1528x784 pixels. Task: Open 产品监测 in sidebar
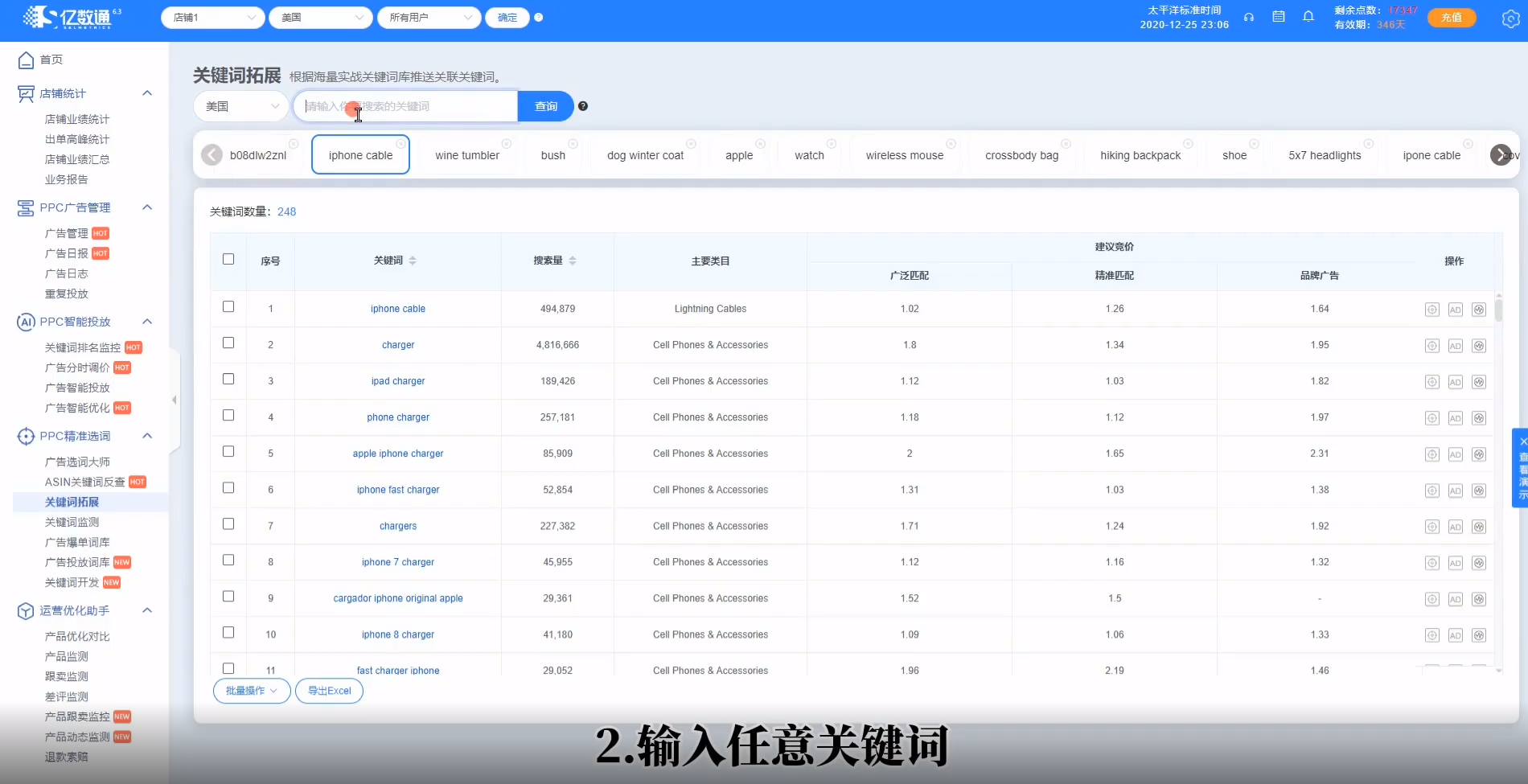coord(66,656)
